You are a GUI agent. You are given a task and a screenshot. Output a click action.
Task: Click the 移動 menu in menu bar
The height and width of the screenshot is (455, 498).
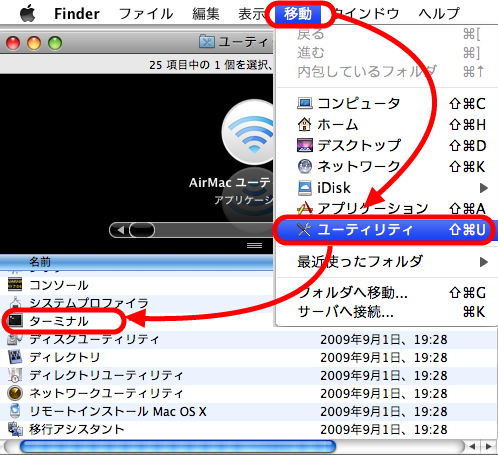(x=298, y=14)
